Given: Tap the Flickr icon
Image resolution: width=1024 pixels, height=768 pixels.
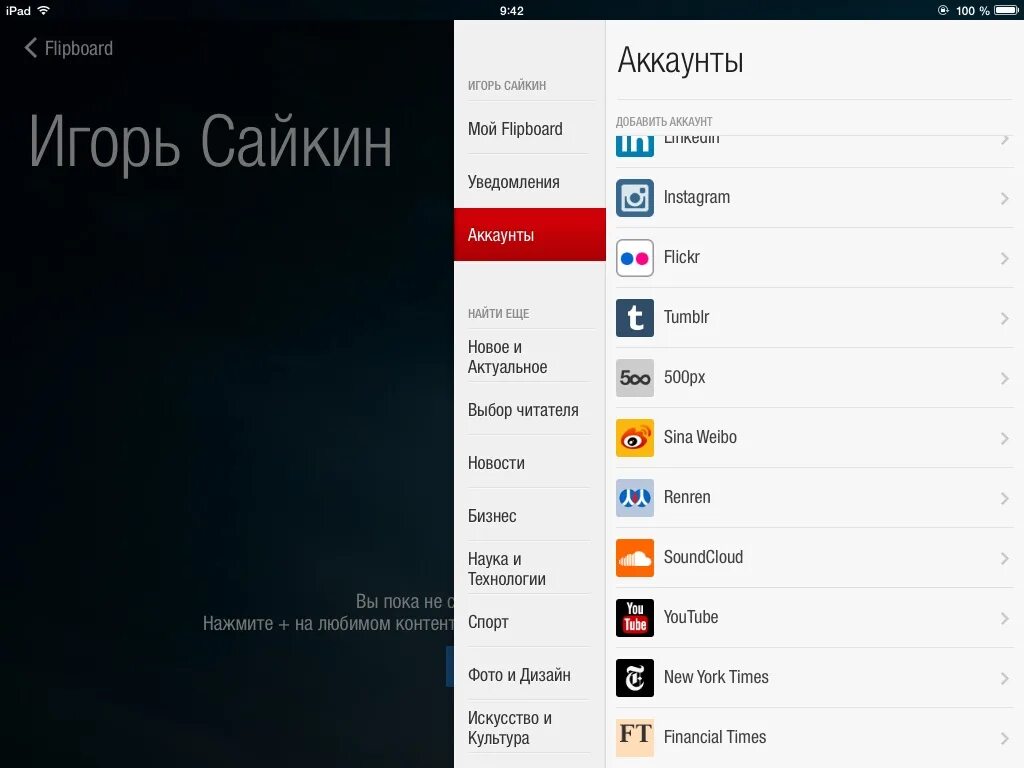Looking at the screenshot, I should click(634, 257).
